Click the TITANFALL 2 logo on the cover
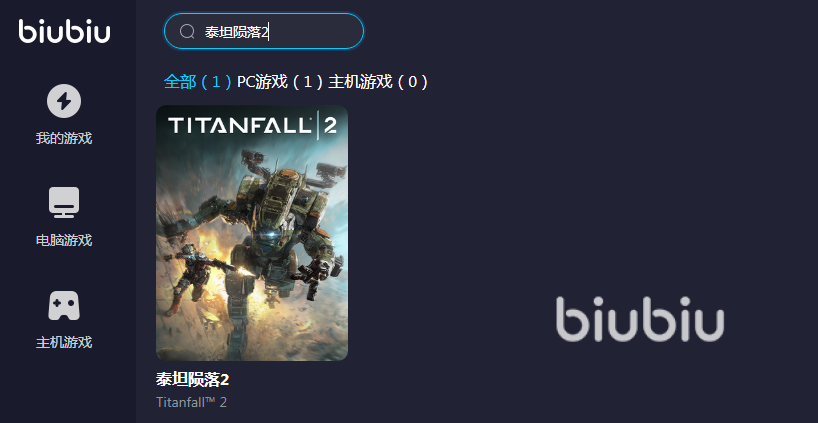The height and width of the screenshot is (423, 818). pos(252,126)
